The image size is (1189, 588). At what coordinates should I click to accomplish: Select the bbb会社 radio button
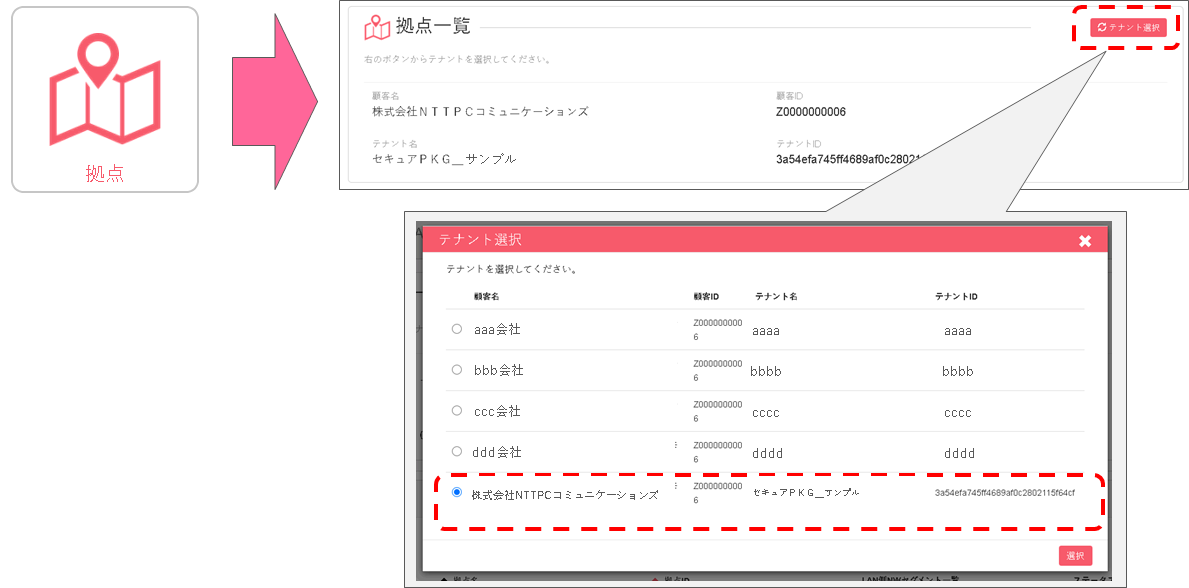coord(456,369)
